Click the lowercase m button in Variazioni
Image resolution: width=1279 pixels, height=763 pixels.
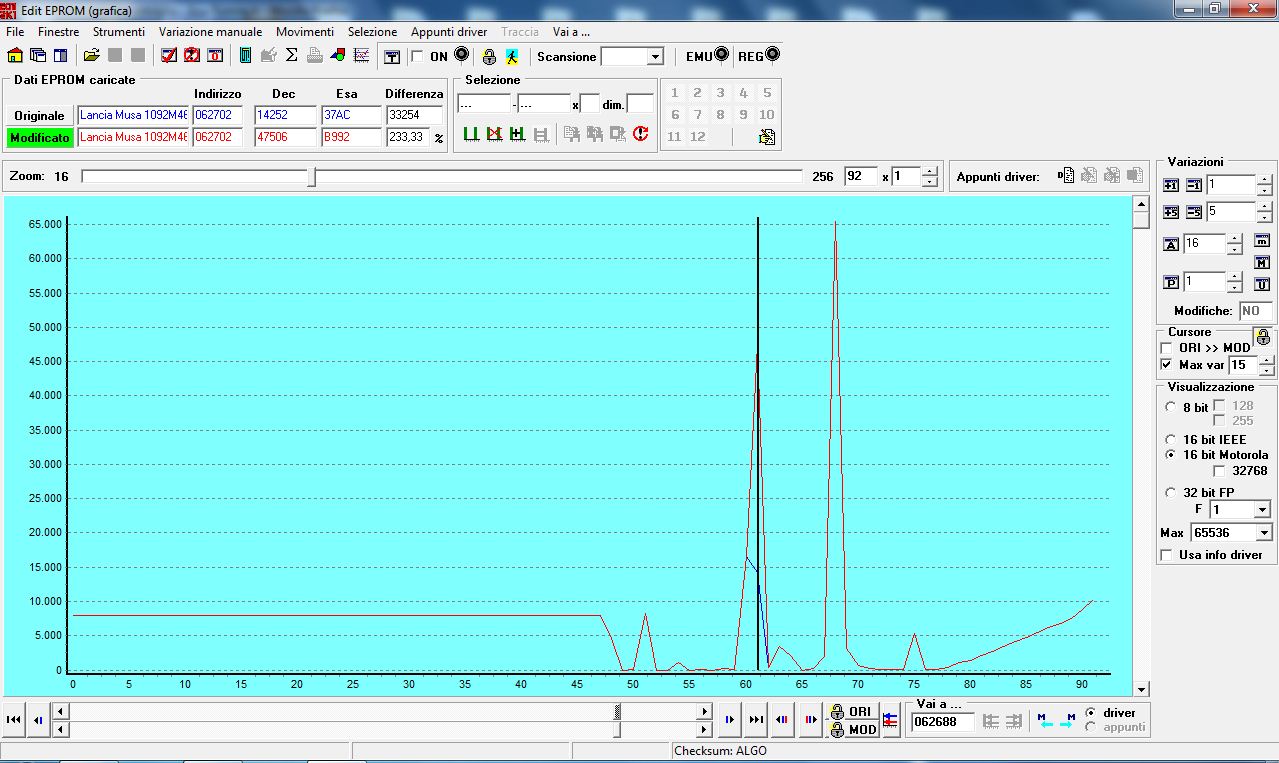click(x=1262, y=240)
